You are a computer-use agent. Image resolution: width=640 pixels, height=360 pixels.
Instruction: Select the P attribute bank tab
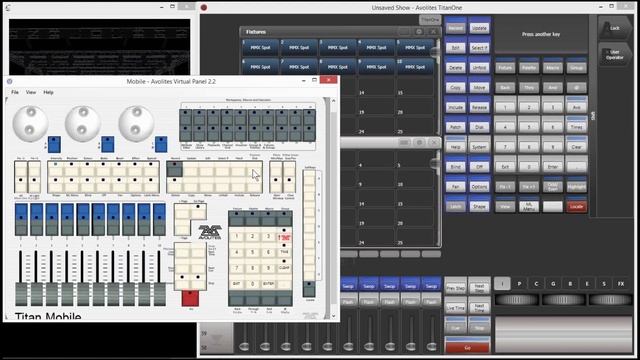(519, 284)
